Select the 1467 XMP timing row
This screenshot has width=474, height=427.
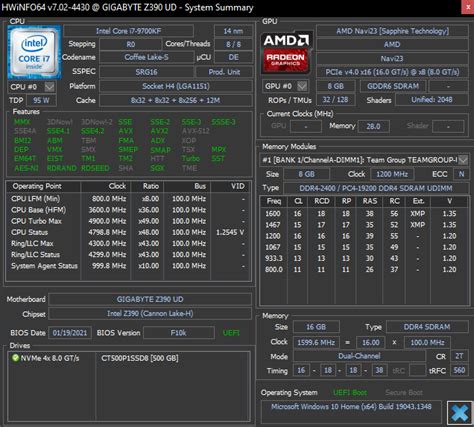point(364,225)
